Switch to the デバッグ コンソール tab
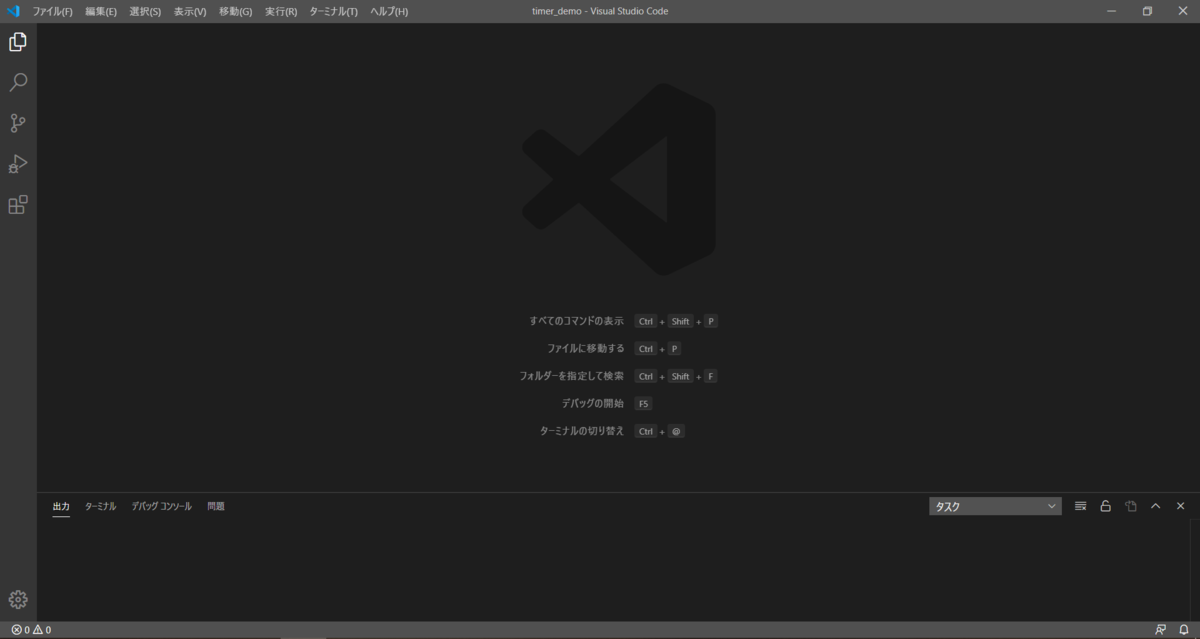This screenshot has height=639, width=1200. click(x=162, y=506)
